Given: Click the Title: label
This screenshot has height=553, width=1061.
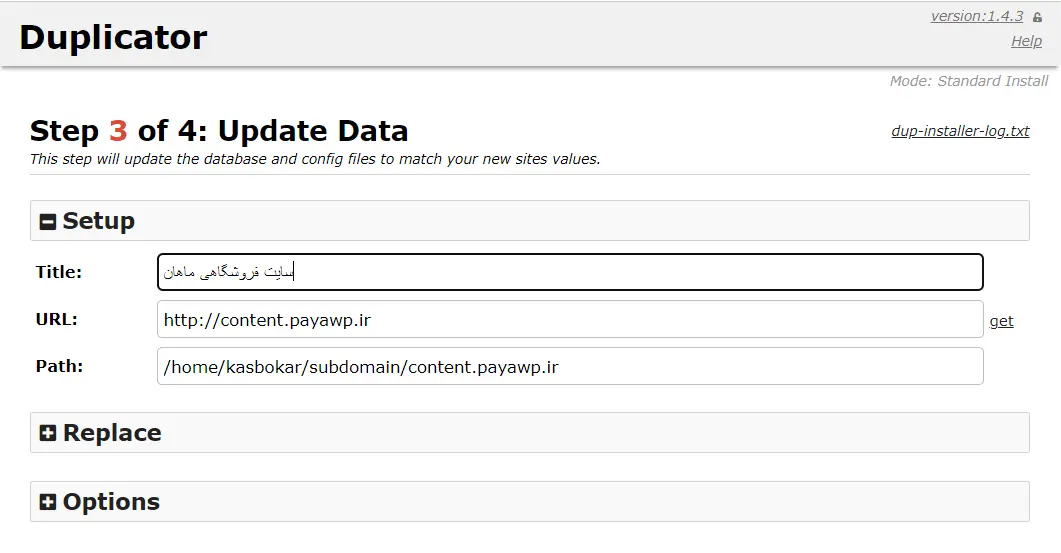Looking at the screenshot, I should click(x=59, y=272).
